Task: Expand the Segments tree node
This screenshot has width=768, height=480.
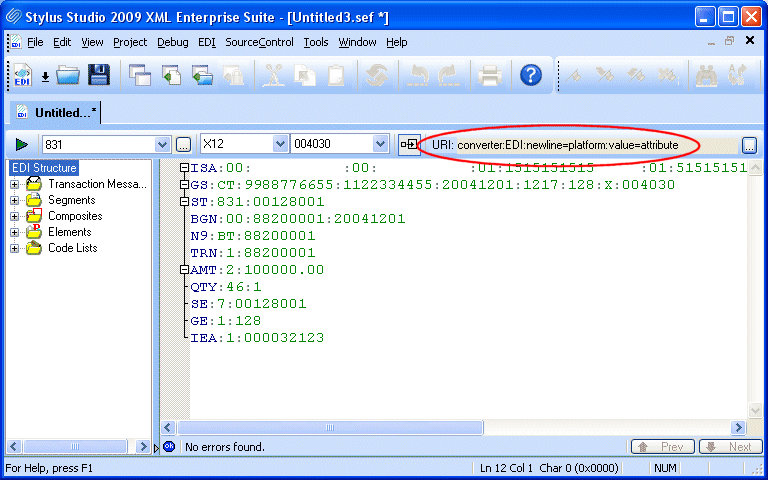Action: pyautogui.click(x=14, y=200)
